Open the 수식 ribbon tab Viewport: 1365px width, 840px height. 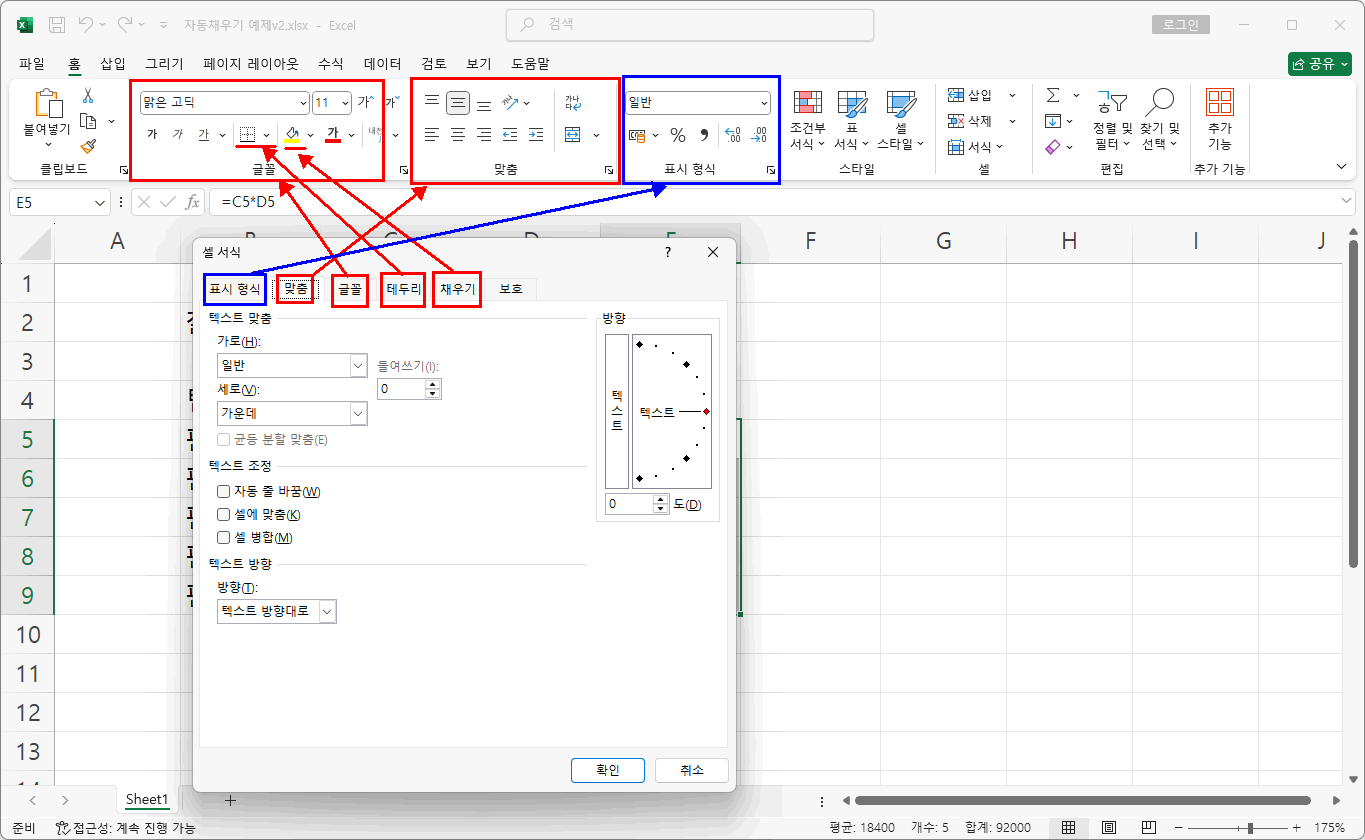click(330, 63)
